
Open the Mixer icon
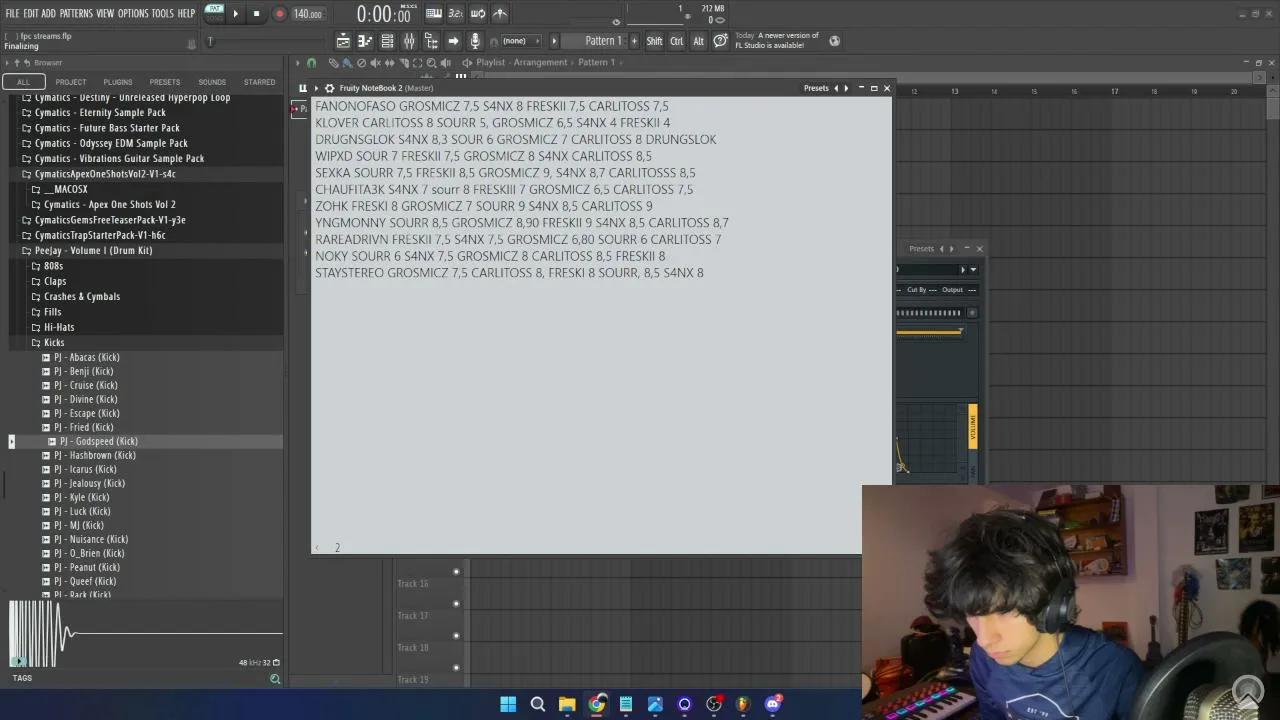click(x=409, y=41)
